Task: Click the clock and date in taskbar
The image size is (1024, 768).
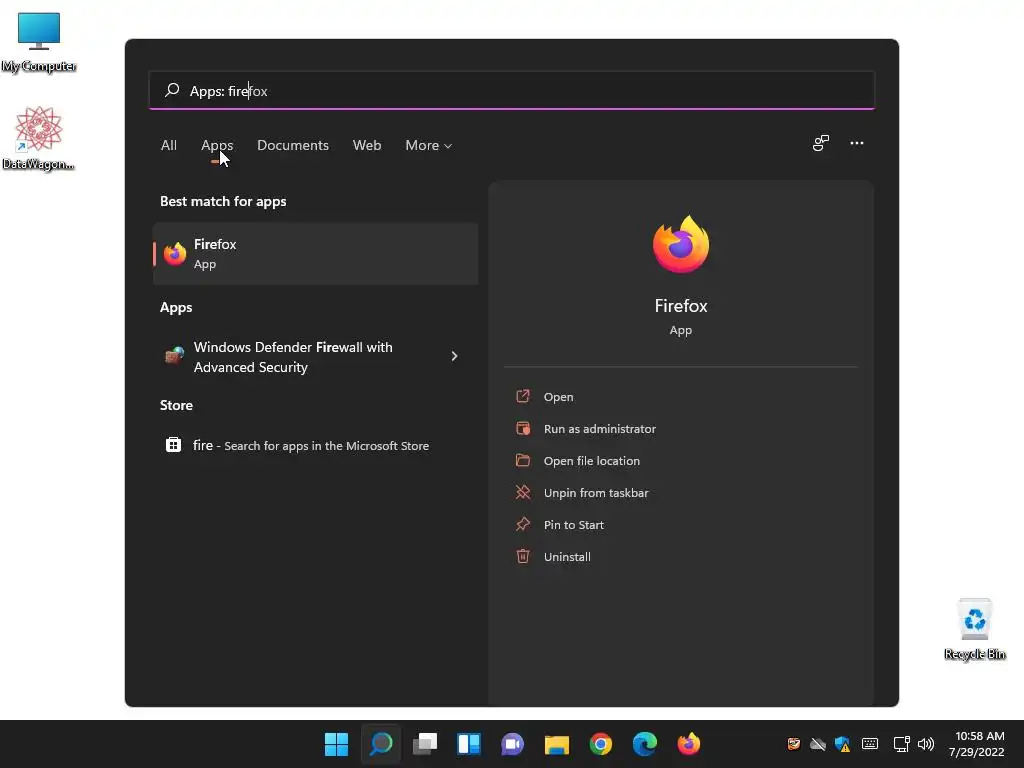Action: click(977, 744)
